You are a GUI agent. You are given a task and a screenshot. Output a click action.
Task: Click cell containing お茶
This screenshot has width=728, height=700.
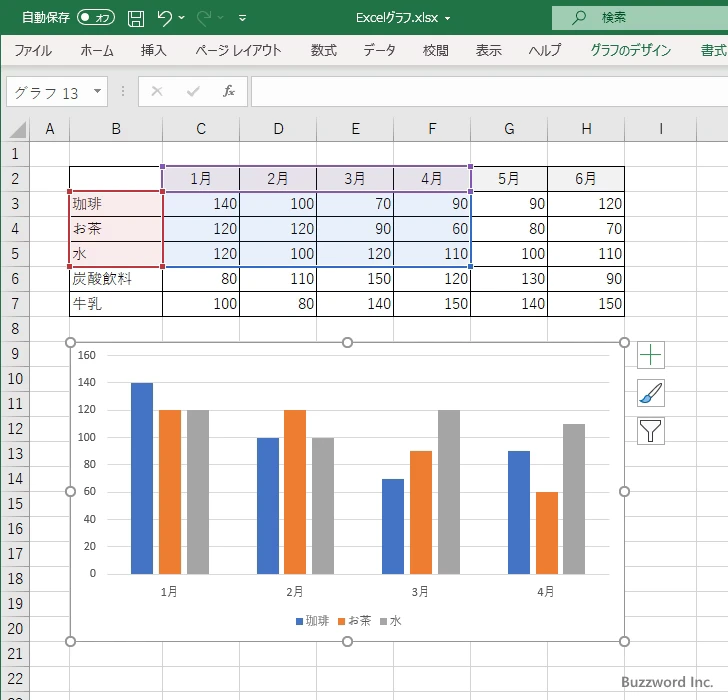pos(116,229)
